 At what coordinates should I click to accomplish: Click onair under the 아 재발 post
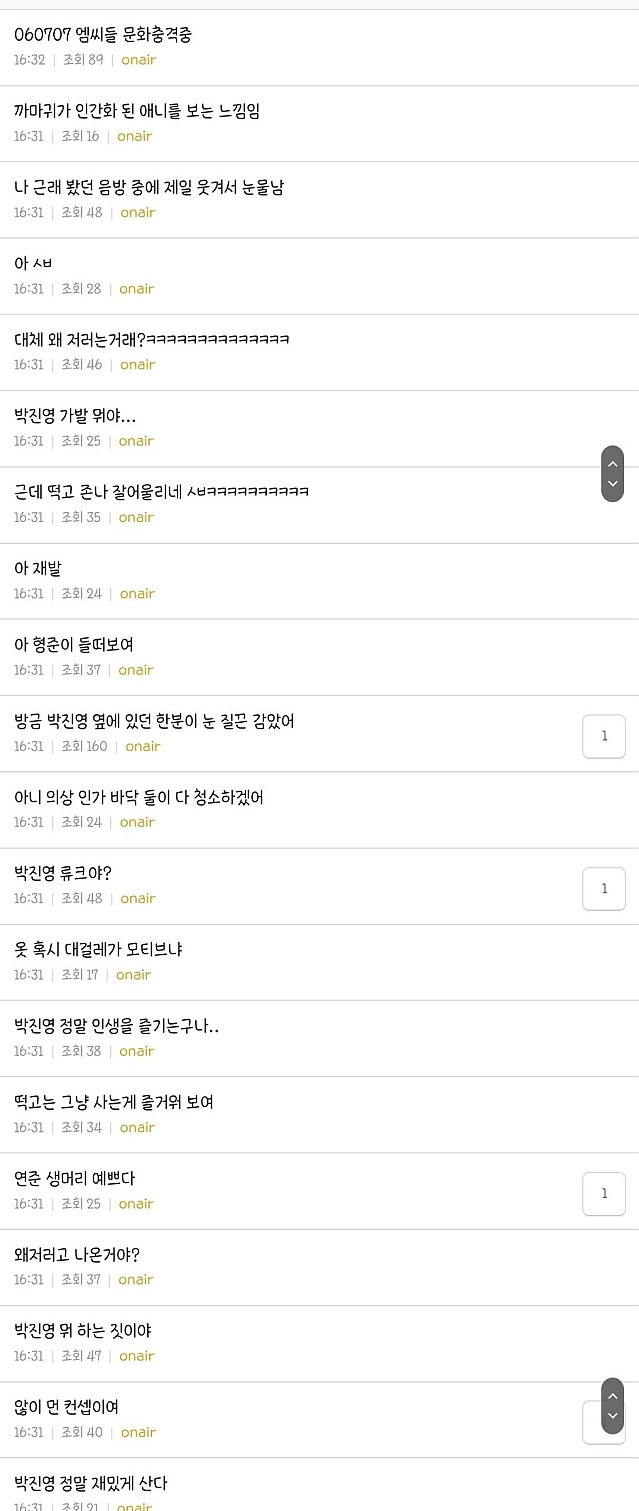(136, 593)
